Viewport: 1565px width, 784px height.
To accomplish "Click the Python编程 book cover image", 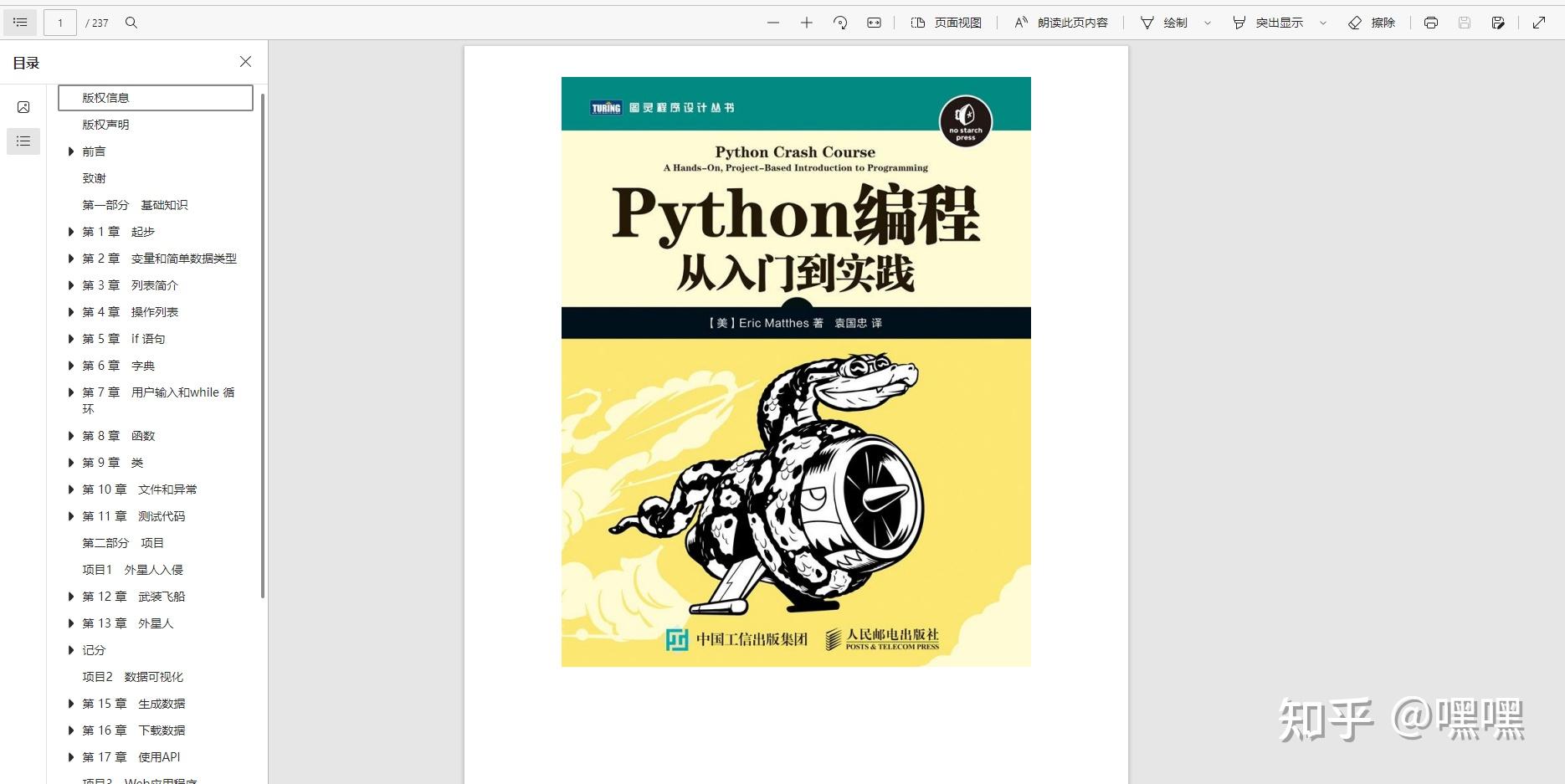I will pyautogui.click(x=796, y=372).
